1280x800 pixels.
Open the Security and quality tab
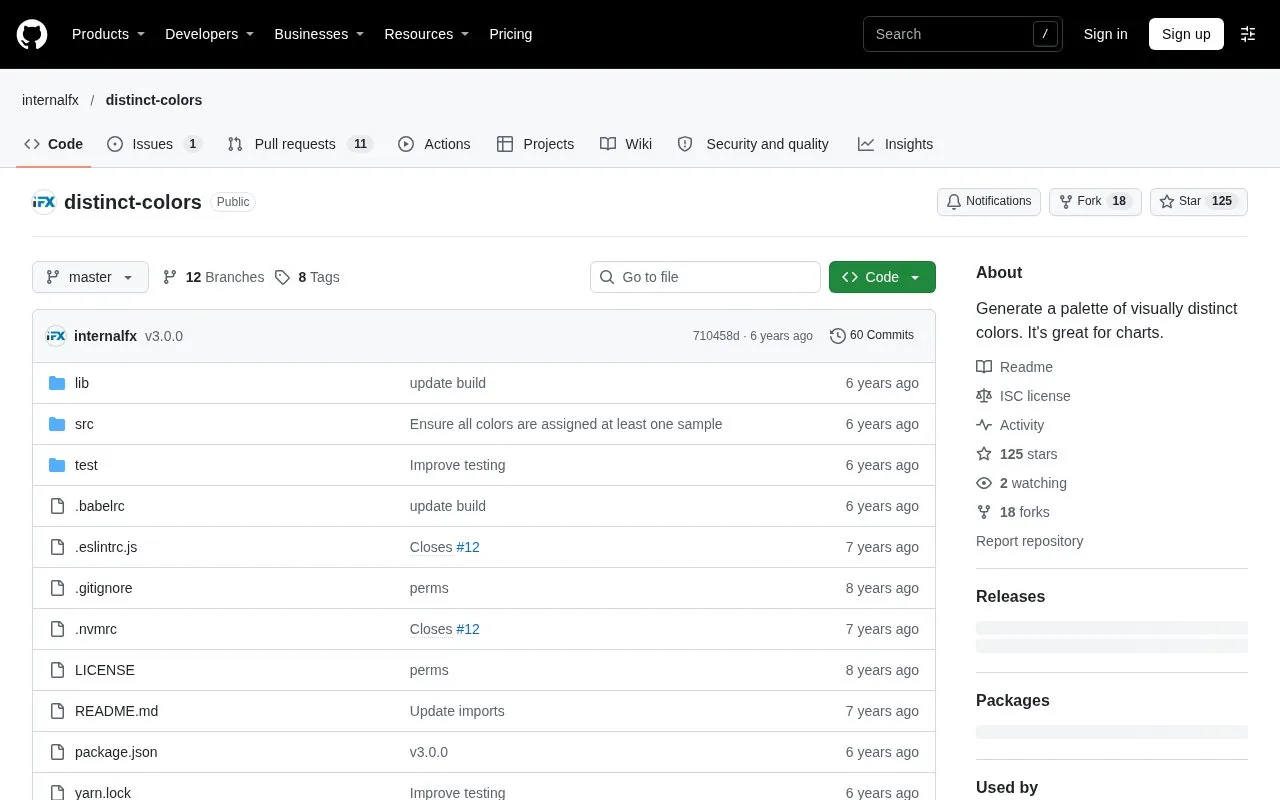coord(753,144)
